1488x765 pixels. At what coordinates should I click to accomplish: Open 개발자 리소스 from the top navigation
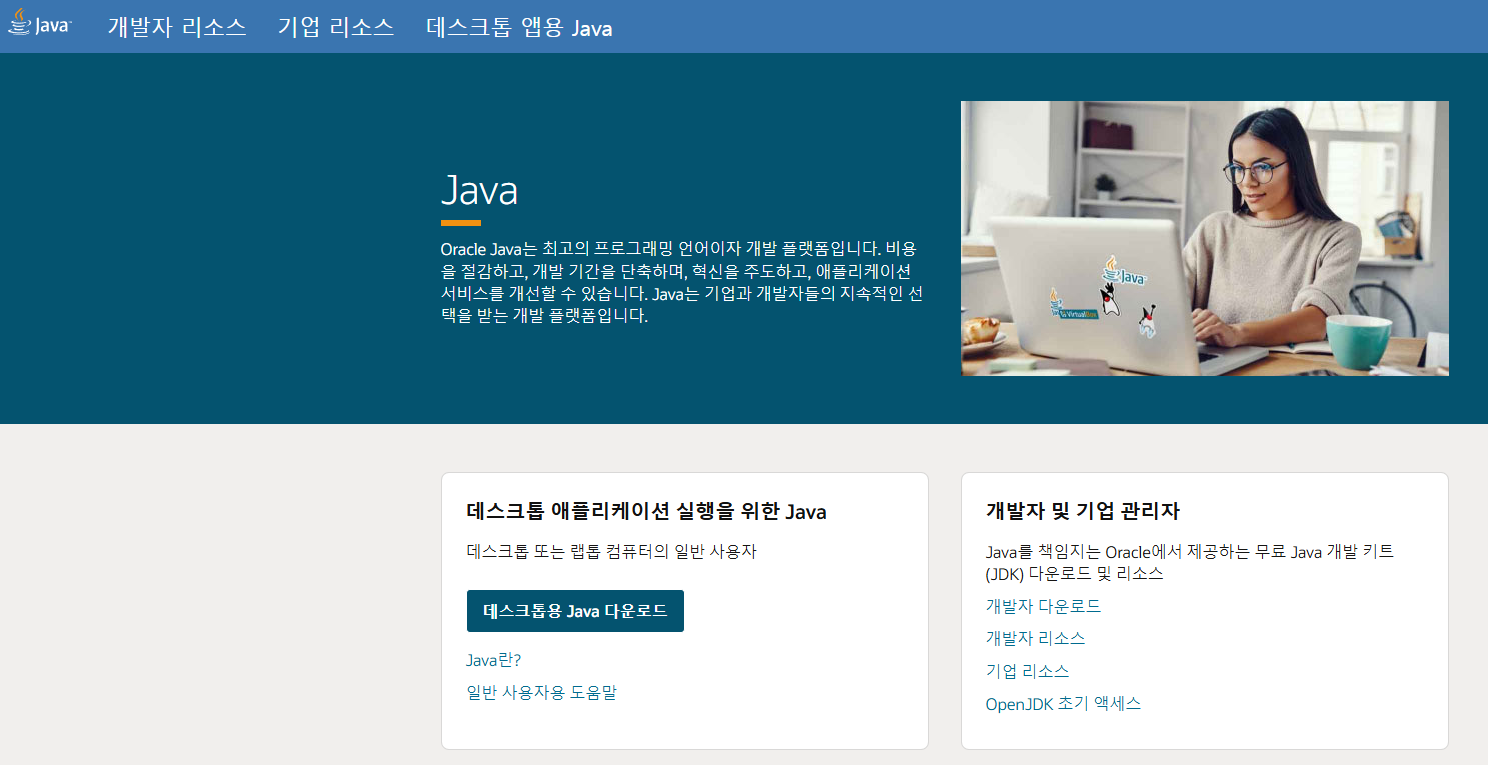[x=177, y=28]
